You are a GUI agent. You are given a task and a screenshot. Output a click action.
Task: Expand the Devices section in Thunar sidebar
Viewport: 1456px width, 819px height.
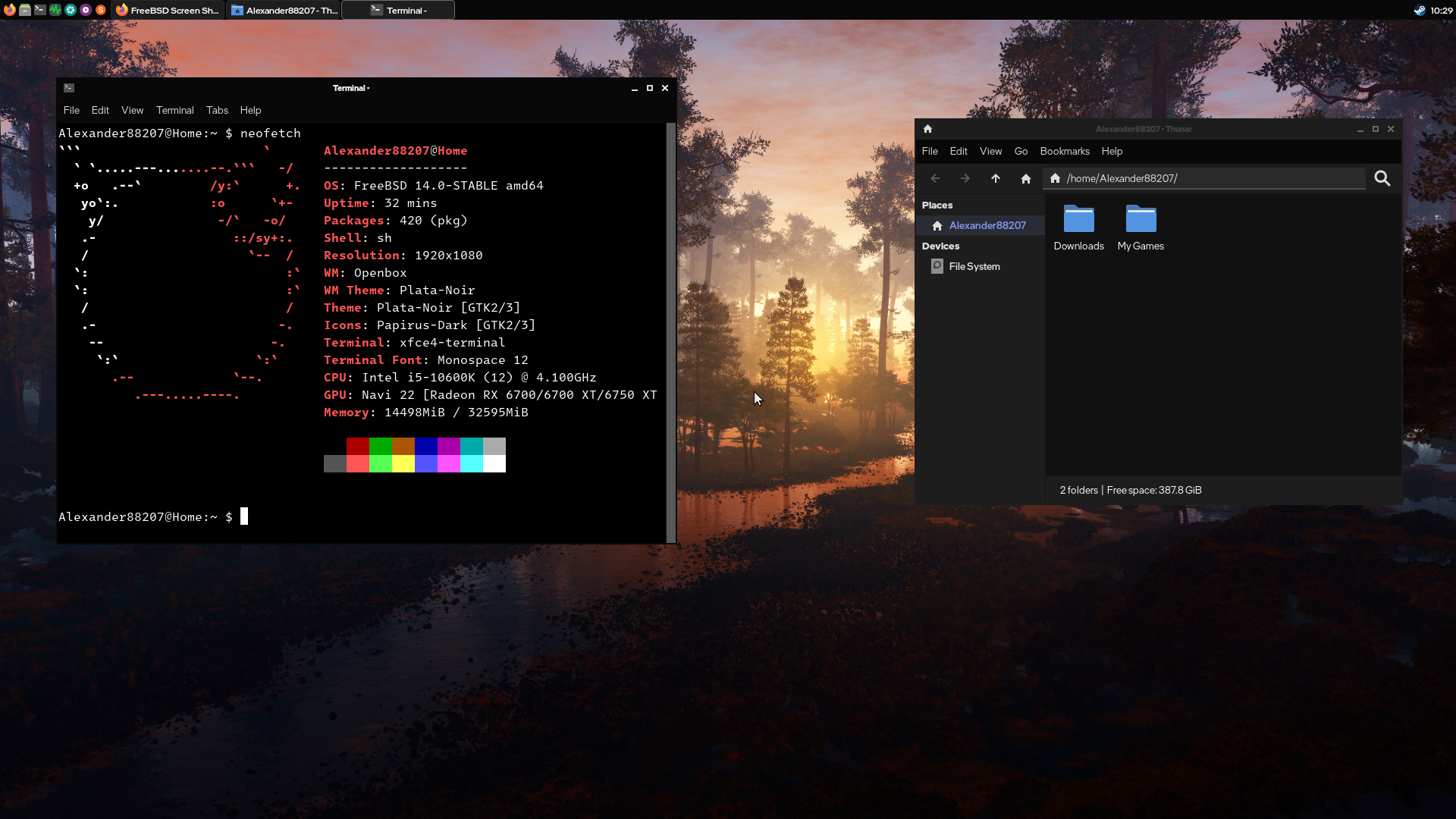[x=940, y=245]
